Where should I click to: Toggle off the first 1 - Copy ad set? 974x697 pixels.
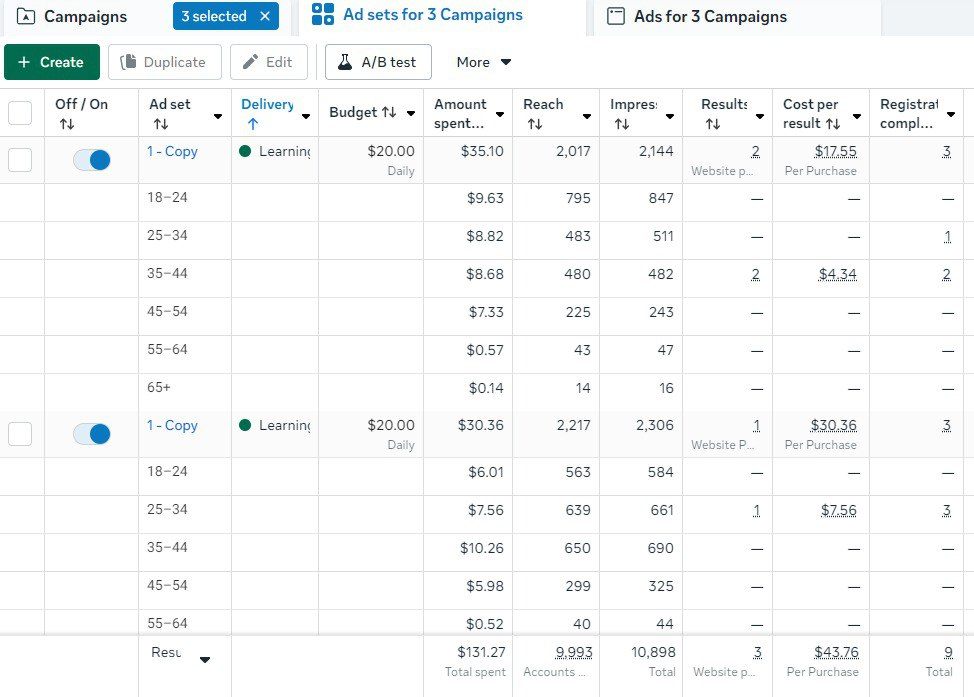92,160
